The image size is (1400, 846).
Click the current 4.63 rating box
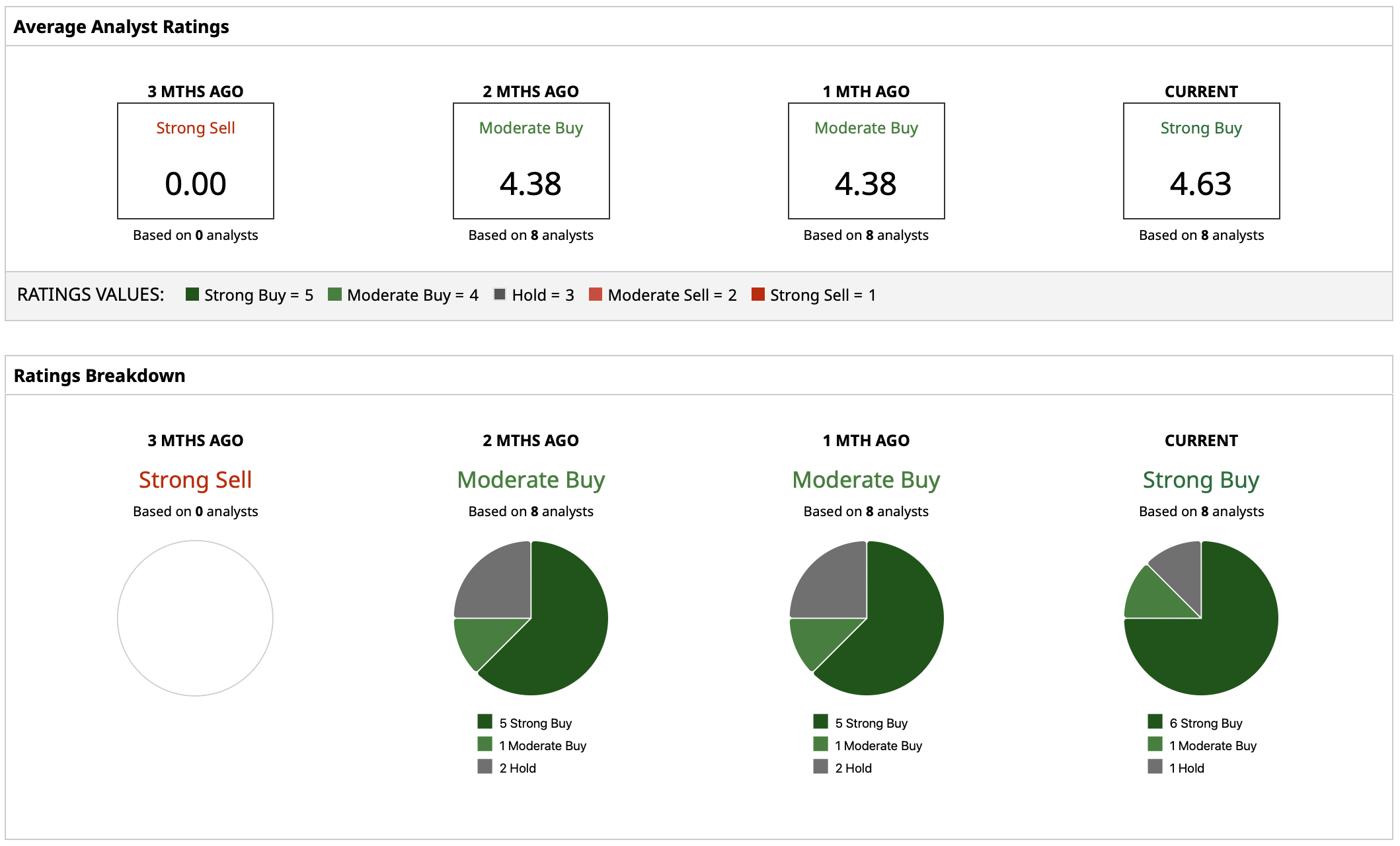click(x=1201, y=161)
